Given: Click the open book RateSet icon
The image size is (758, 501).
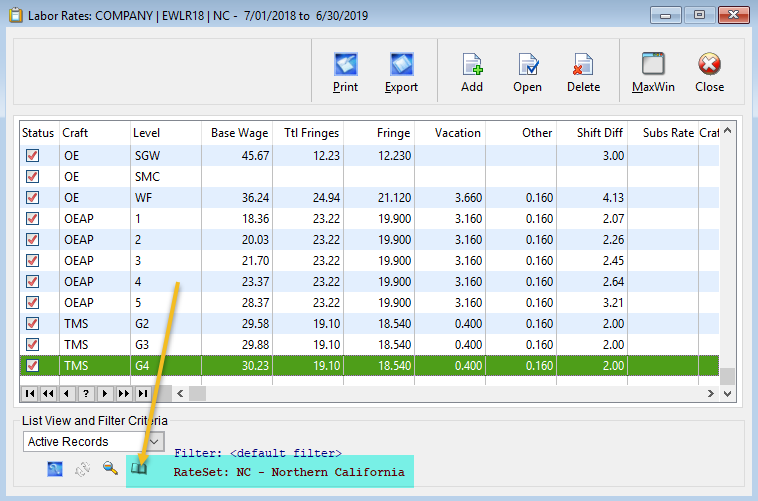Looking at the screenshot, I should (139, 469).
